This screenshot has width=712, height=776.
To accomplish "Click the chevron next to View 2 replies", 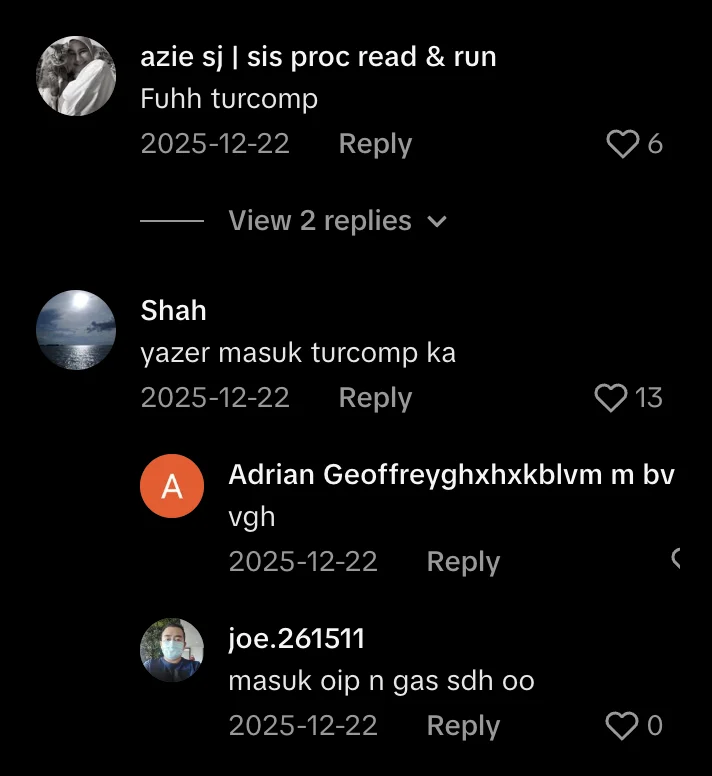I will coord(437,221).
